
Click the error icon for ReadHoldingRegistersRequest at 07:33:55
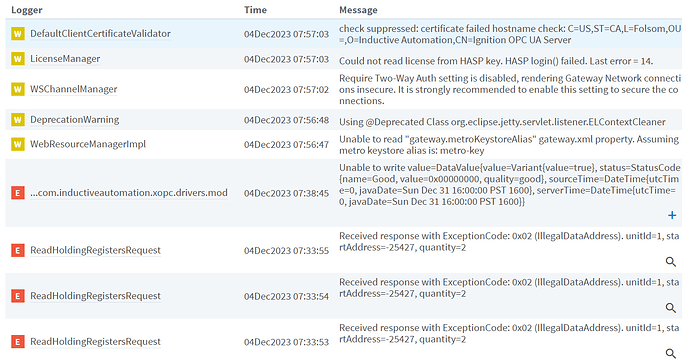tap(18, 250)
